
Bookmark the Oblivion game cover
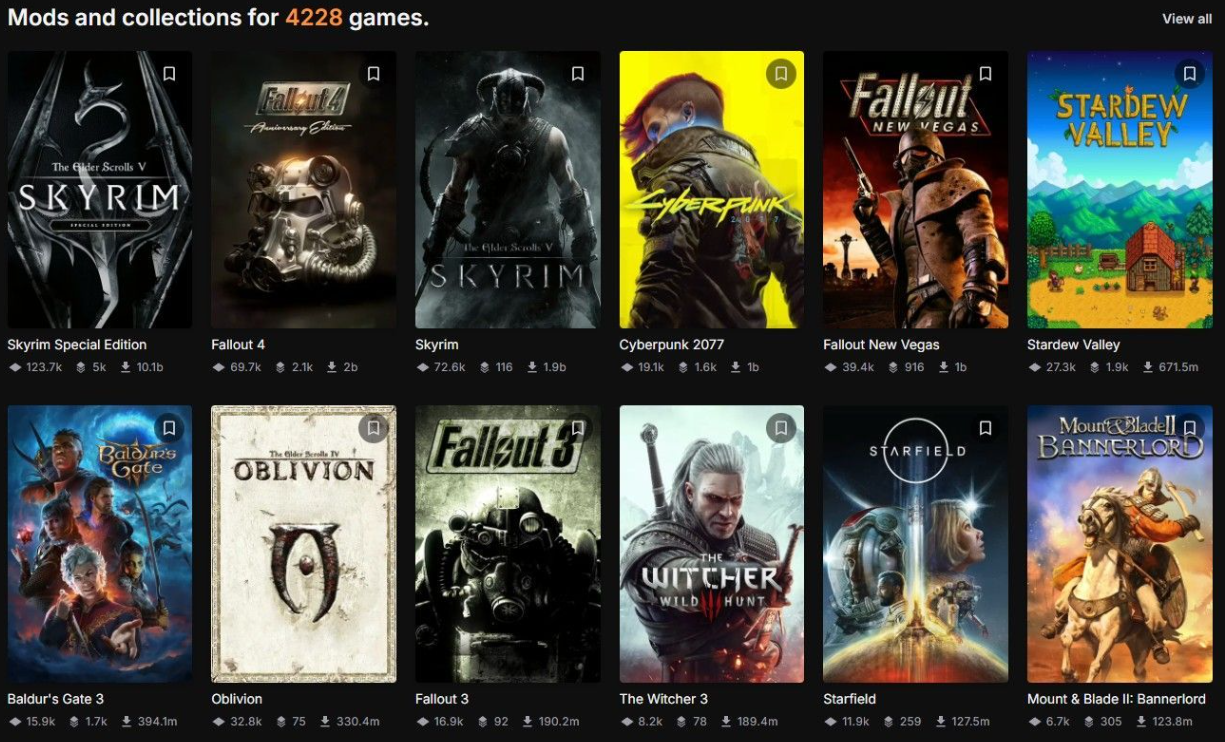pos(373,428)
